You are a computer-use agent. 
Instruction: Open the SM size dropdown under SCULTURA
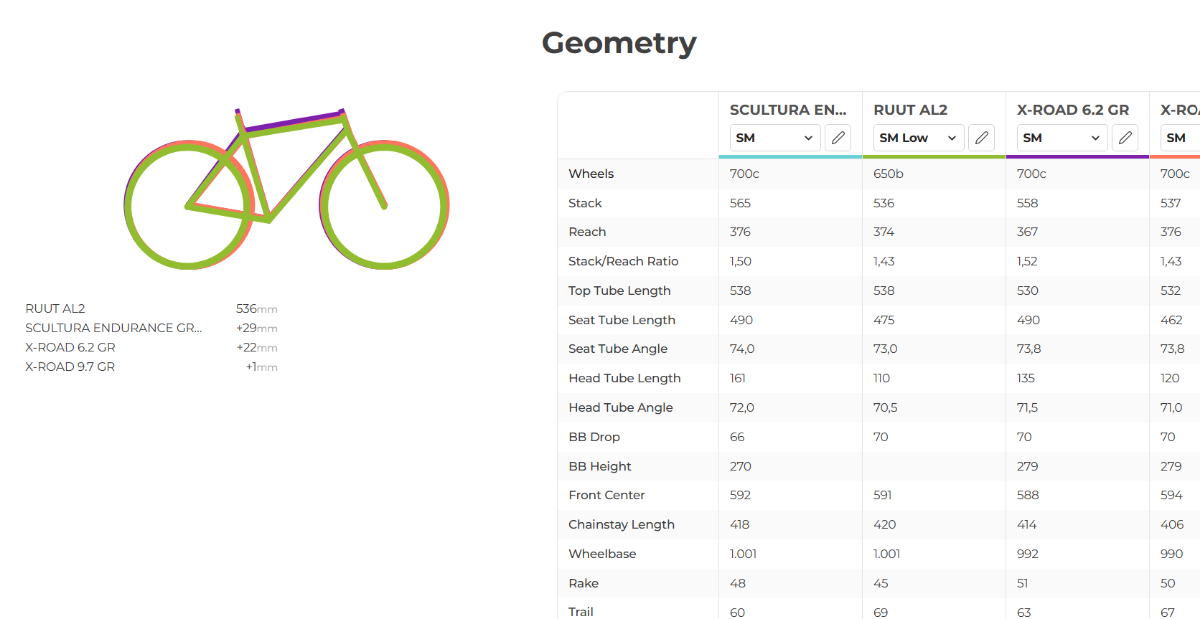pyautogui.click(x=775, y=138)
